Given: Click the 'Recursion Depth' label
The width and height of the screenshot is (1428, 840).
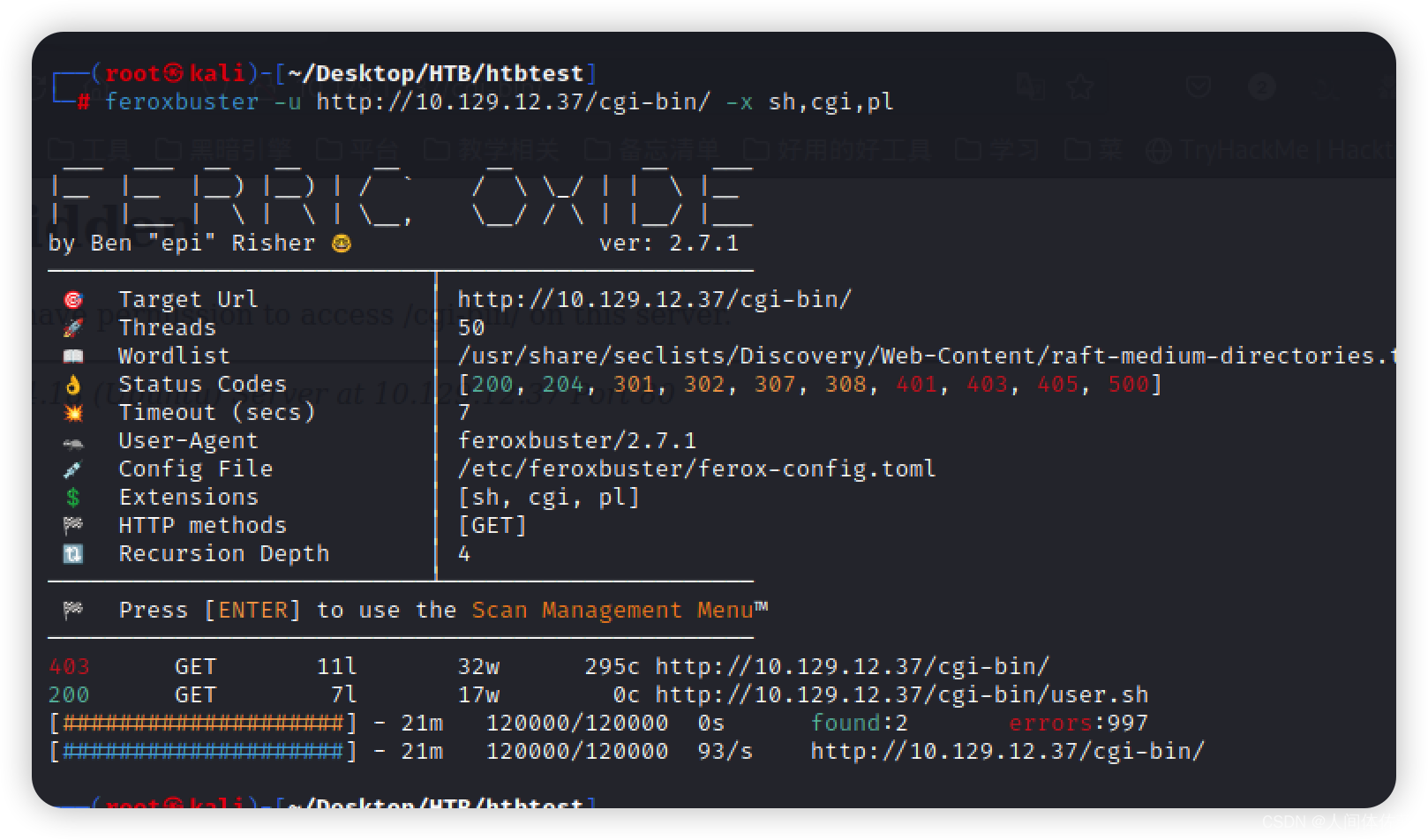Looking at the screenshot, I should 224,554.
